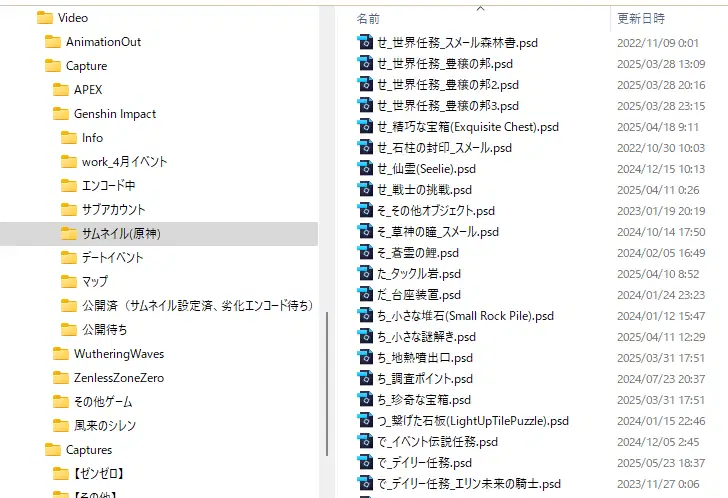Select file せ_精巧な宝箱(Exquisite Chest).psd
This screenshot has width=728, height=498.
[468, 127]
